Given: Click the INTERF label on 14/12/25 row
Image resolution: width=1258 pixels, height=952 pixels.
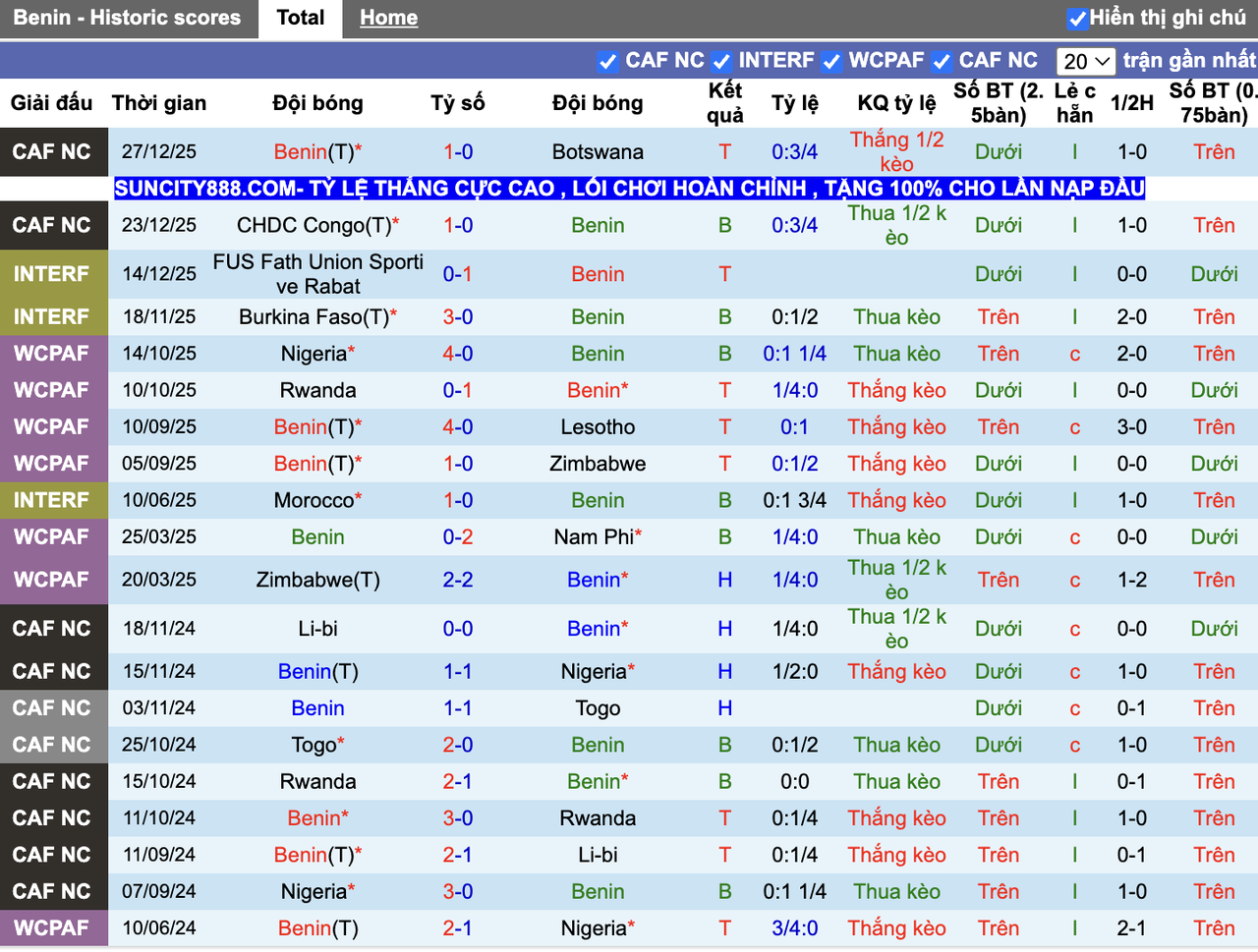Looking at the screenshot, I should (x=52, y=274).
